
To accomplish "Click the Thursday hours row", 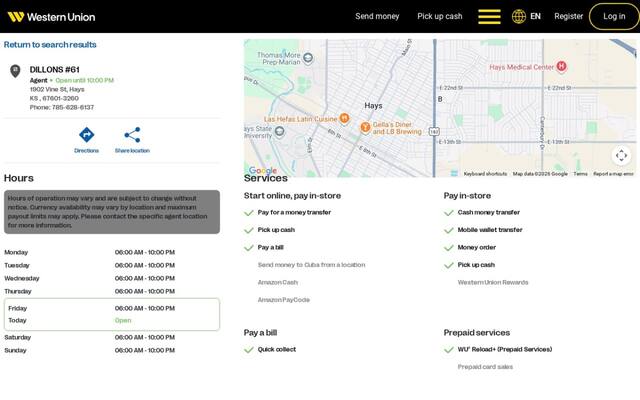I will click(x=112, y=291).
